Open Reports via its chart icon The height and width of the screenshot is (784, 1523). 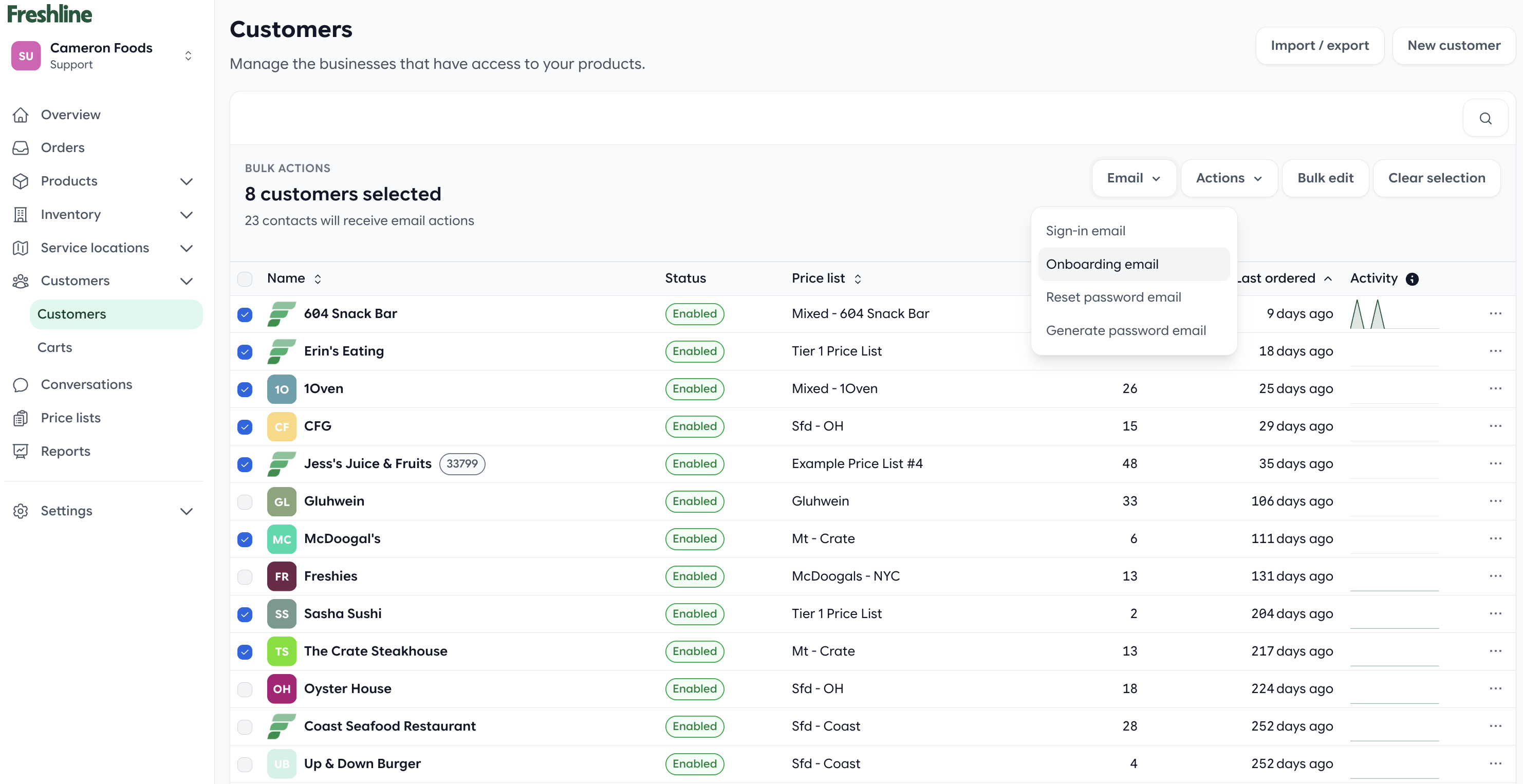tap(21, 451)
